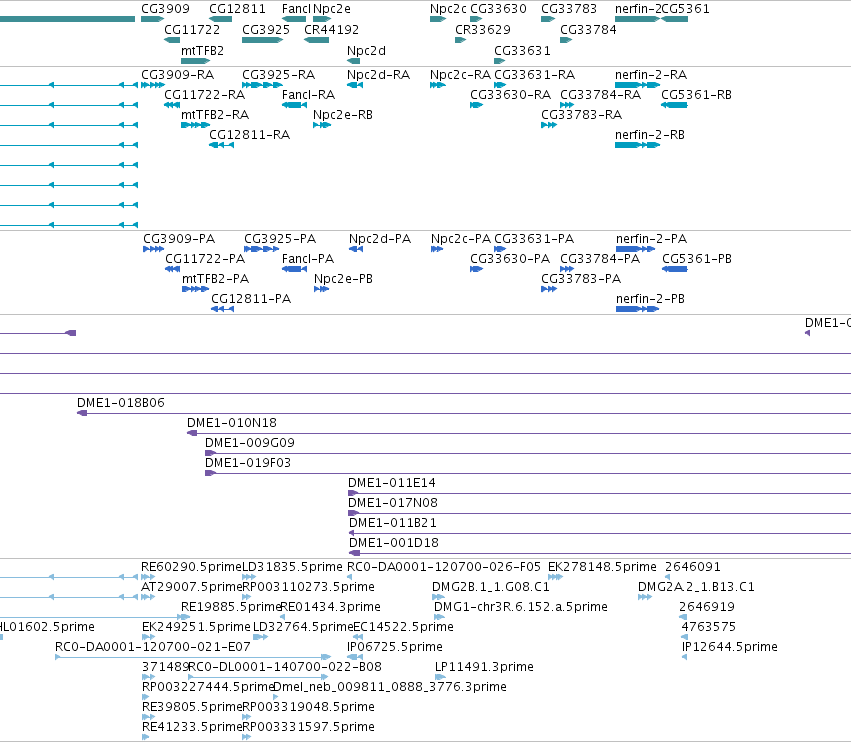Screen dimensions: 851x742
Task: Select protein CG3909-PA
Action: coord(154,249)
